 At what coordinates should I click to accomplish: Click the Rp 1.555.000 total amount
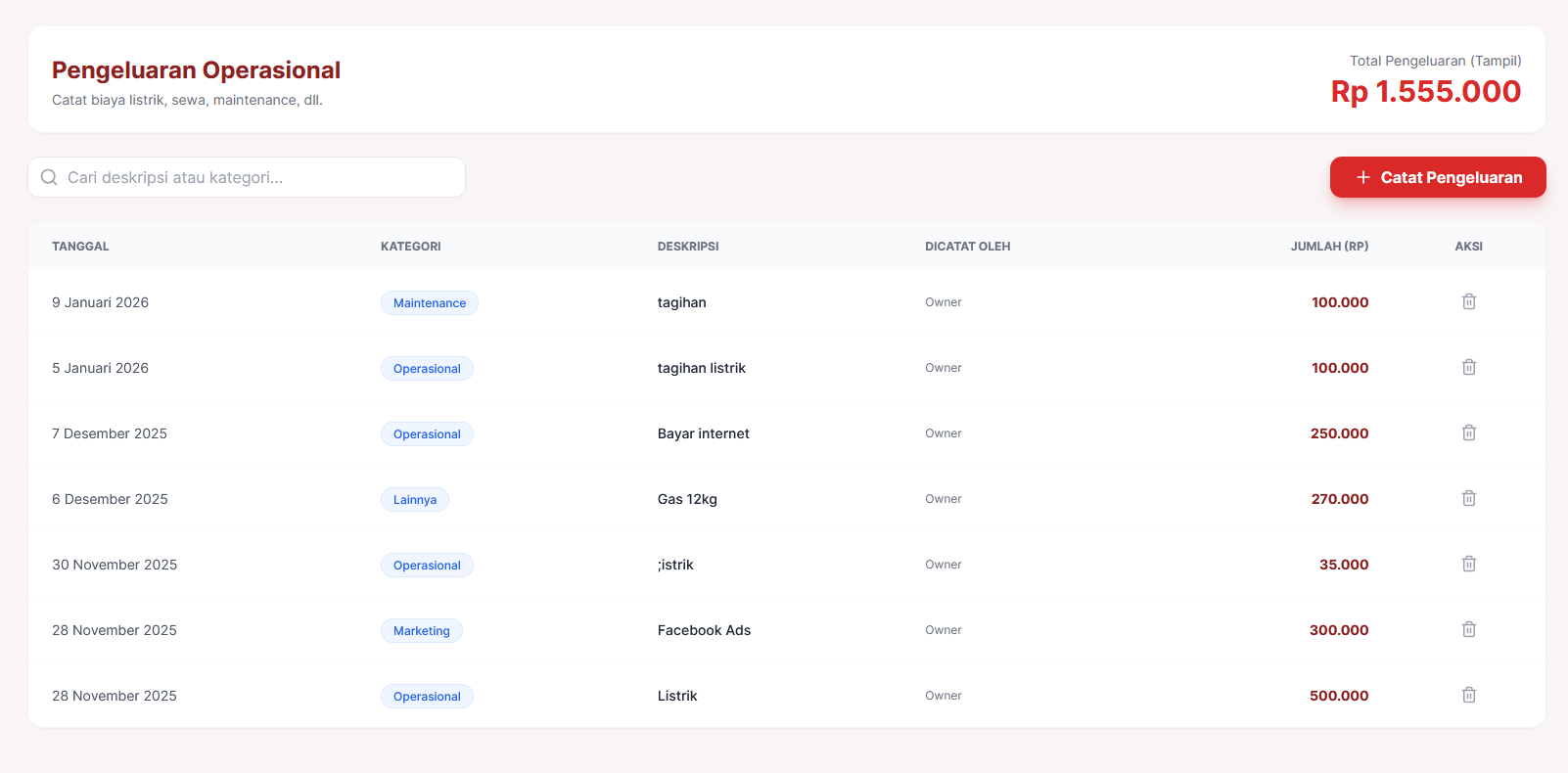(x=1425, y=92)
